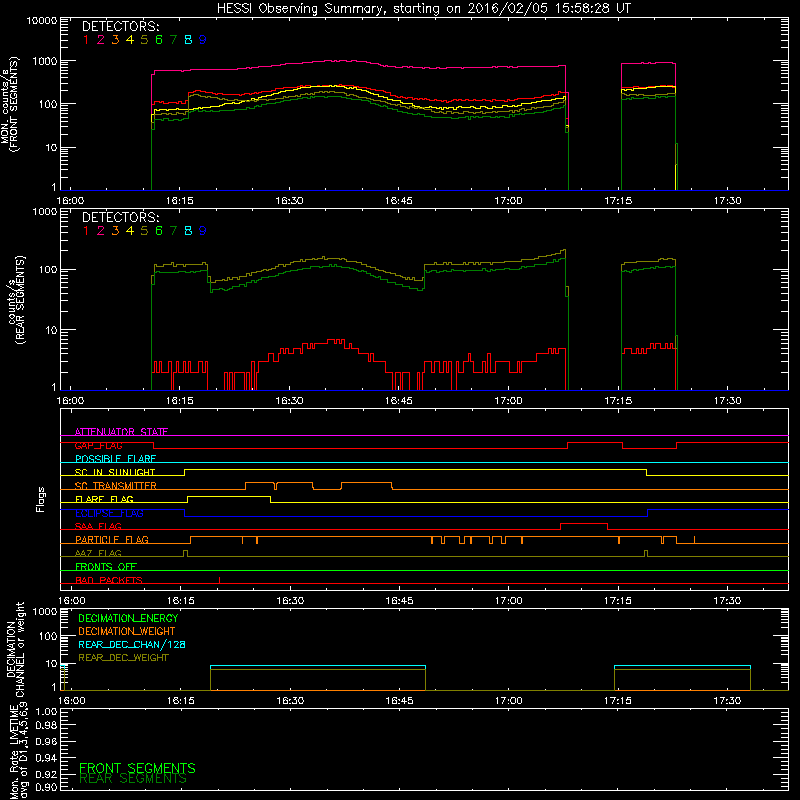The image size is (800, 800).
Task: Click the ATTENUATOR_STATE flag label
Action: [121, 432]
